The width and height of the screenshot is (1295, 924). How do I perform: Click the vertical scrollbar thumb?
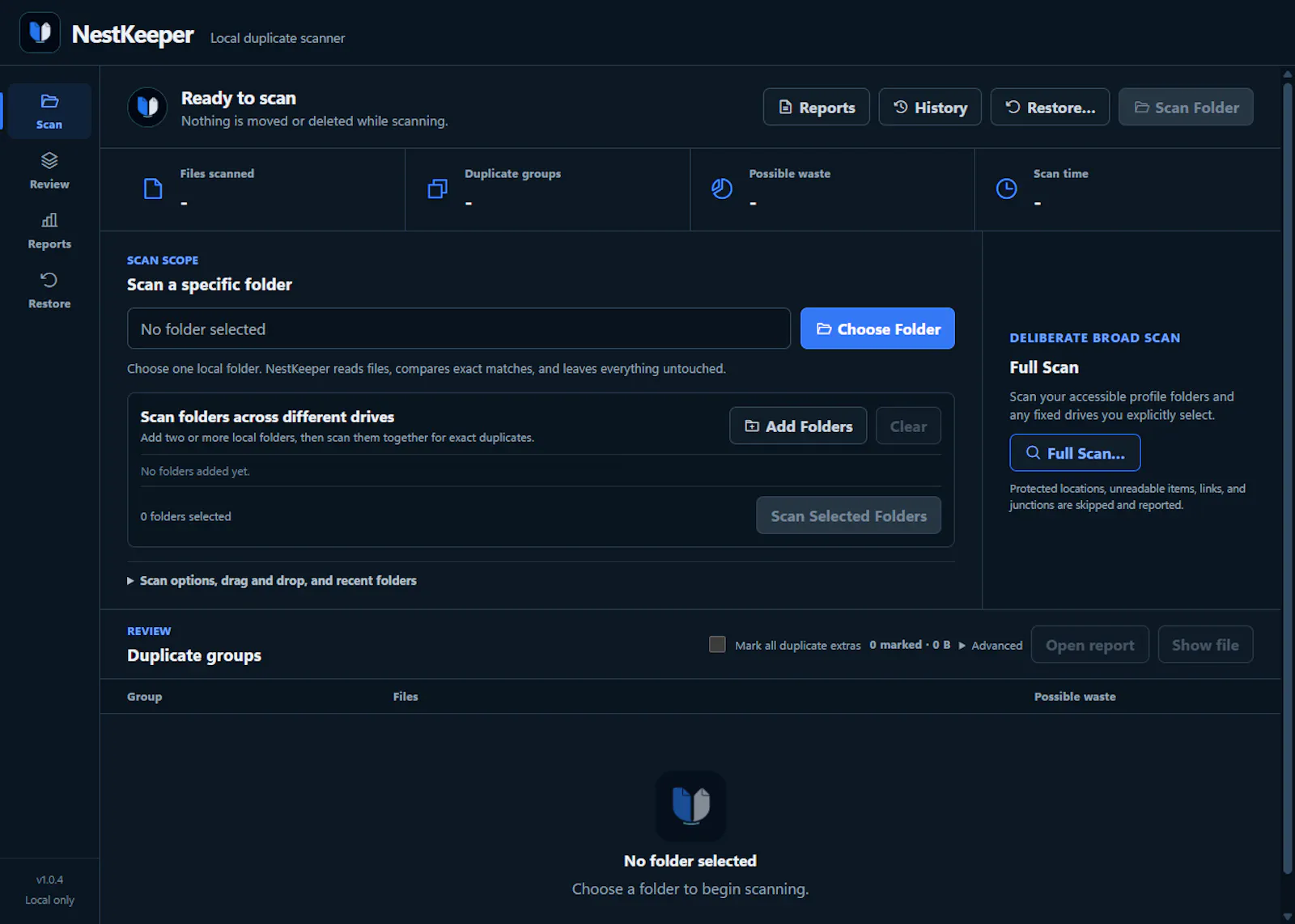(1288, 477)
